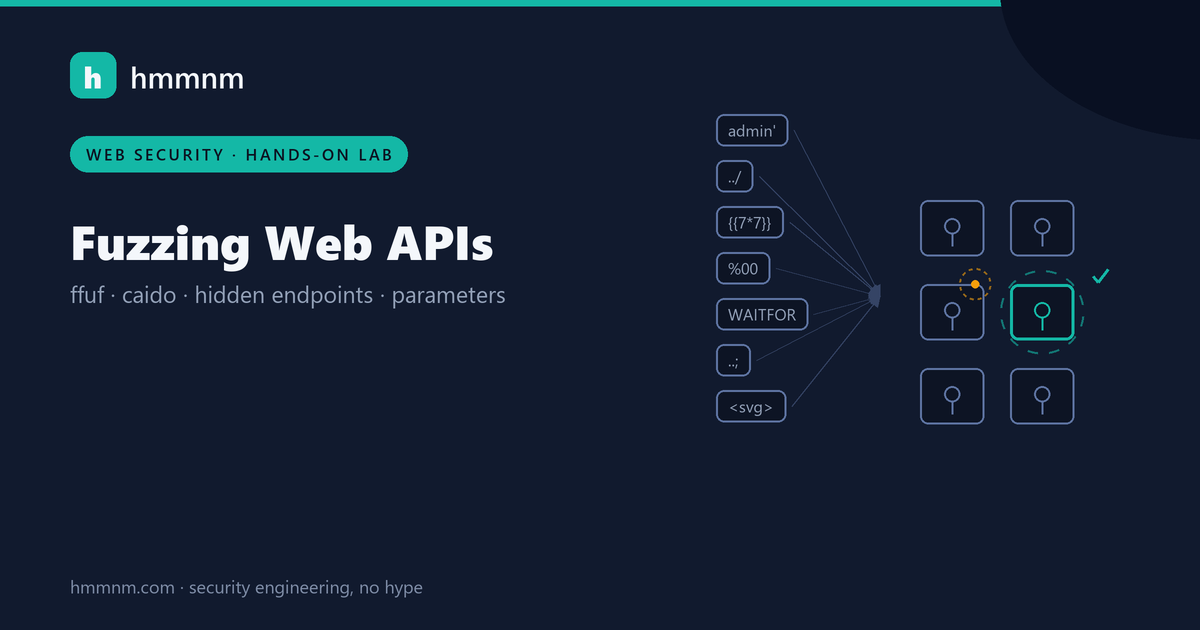Select the <svg> payload chip
Viewport: 1200px width, 630px height.
(751, 406)
